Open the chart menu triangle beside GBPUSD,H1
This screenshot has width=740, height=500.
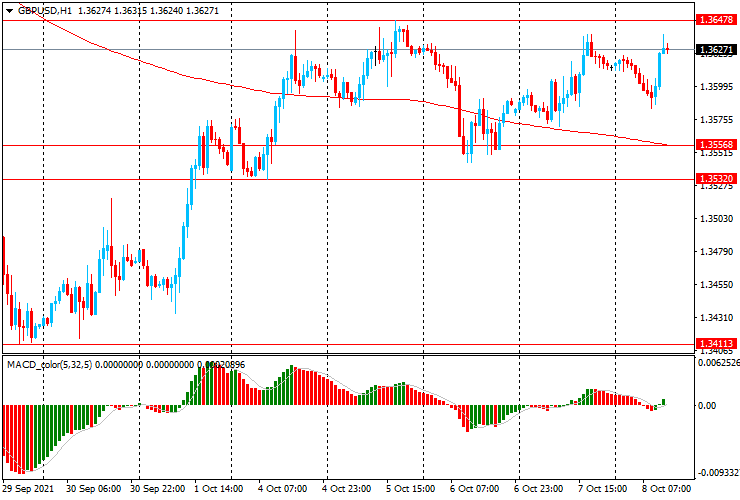coord(9,11)
